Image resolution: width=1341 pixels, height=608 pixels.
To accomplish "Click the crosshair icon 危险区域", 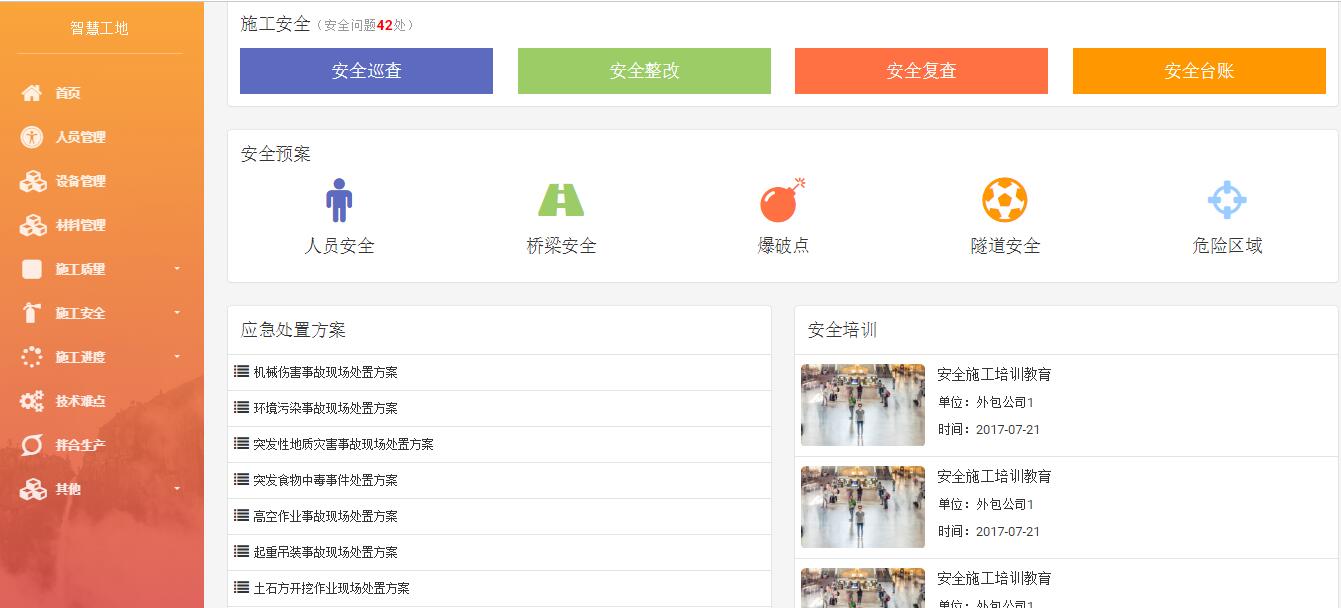I will [1227, 200].
